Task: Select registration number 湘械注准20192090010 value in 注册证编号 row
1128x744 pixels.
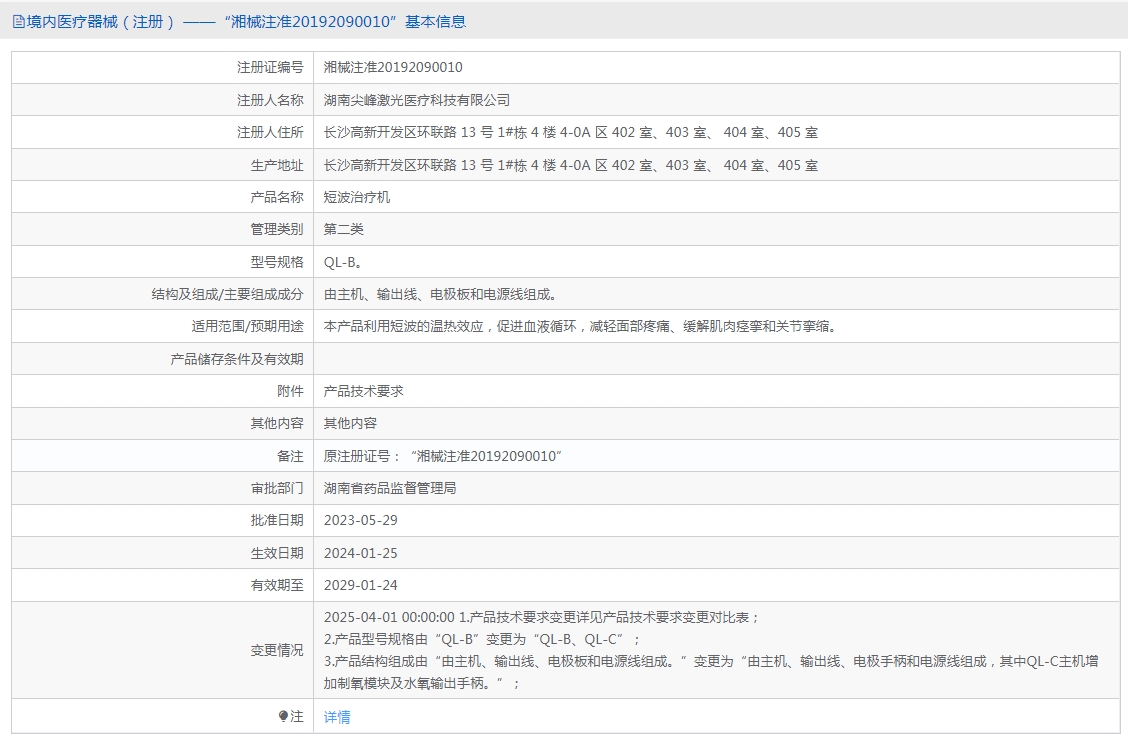Action: [393, 68]
